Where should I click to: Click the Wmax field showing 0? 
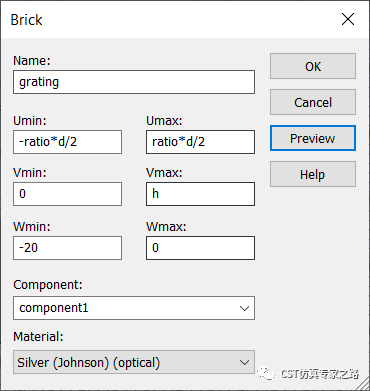pyautogui.click(x=200, y=248)
